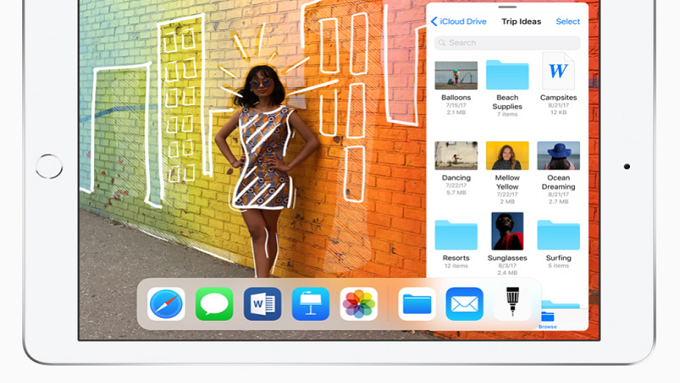This screenshot has width=680, height=383.
Task: Click the Trip Ideas title
Action: coord(521,21)
